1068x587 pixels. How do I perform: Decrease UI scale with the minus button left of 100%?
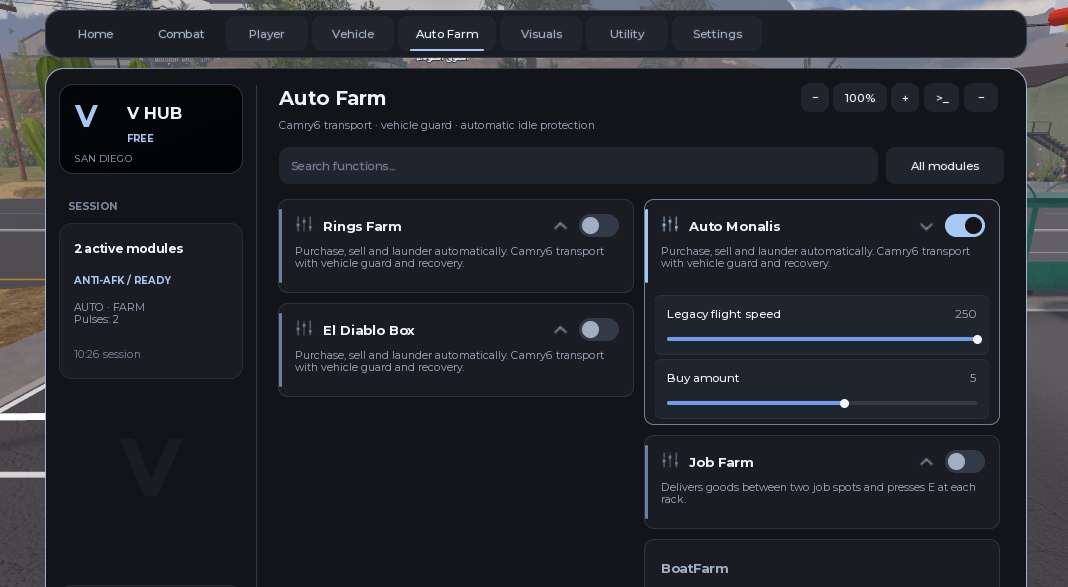(x=815, y=98)
